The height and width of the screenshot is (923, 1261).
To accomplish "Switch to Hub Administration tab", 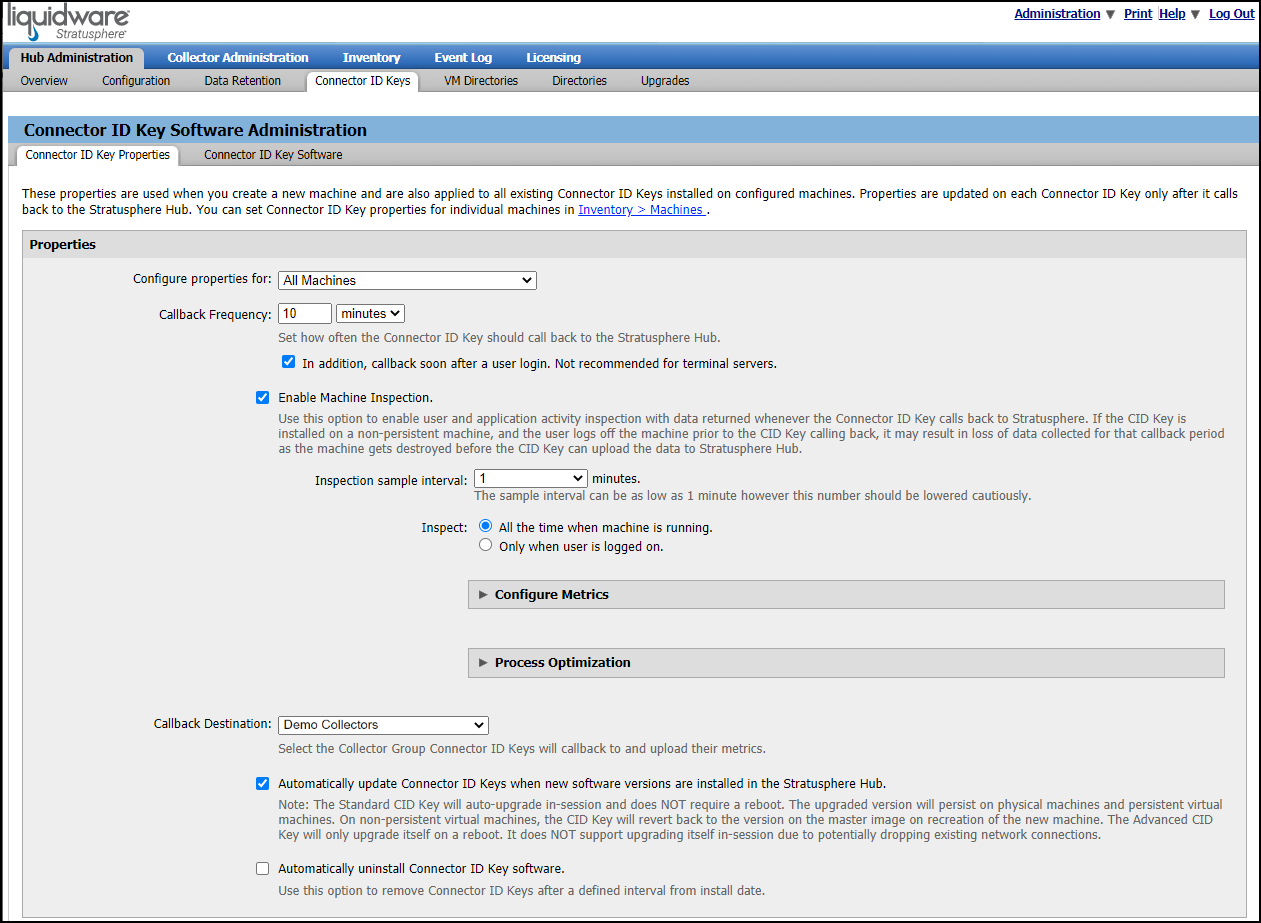I will tap(76, 58).
